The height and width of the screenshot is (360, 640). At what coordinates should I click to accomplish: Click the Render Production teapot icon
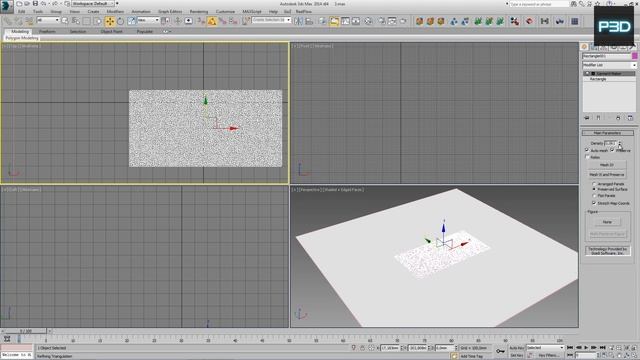403,21
